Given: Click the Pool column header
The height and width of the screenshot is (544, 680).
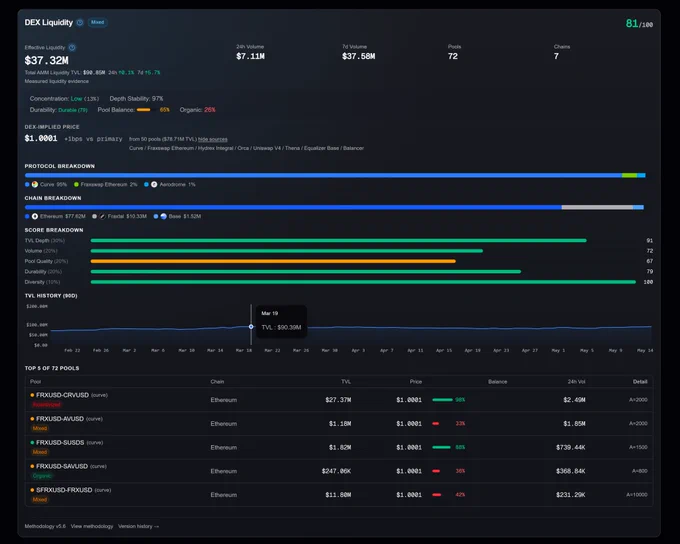Looking at the screenshot, I should tap(36, 382).
